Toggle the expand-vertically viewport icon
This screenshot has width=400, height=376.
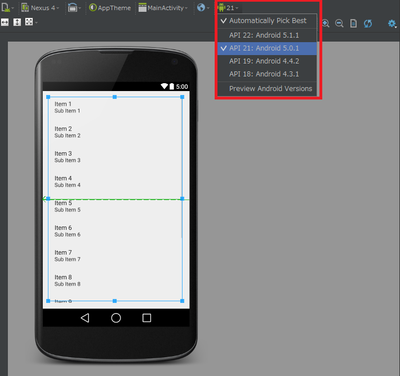pyautogui.click(x=17, y=22)
